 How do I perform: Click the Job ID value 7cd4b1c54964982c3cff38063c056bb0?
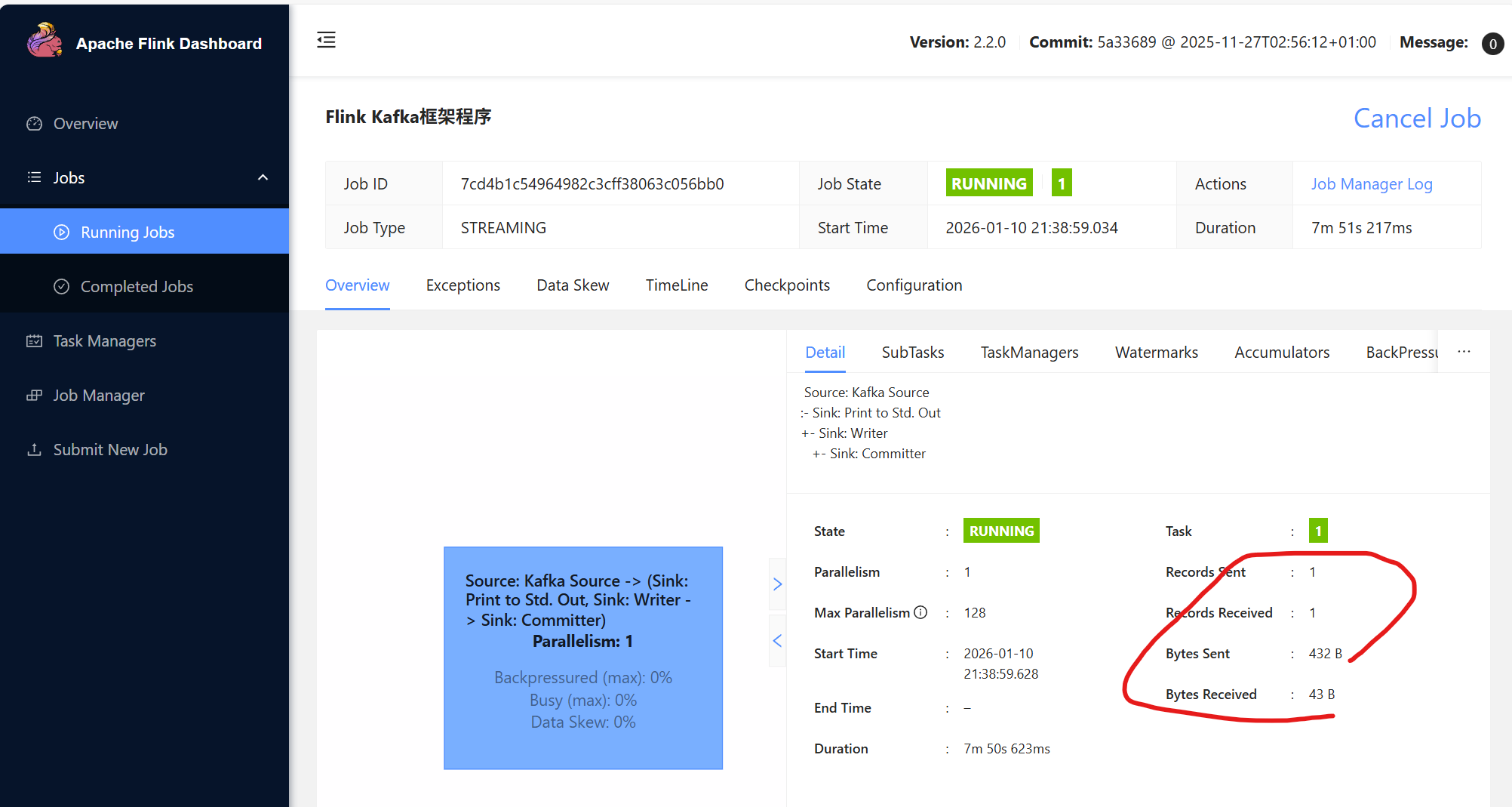pos(592,184)
